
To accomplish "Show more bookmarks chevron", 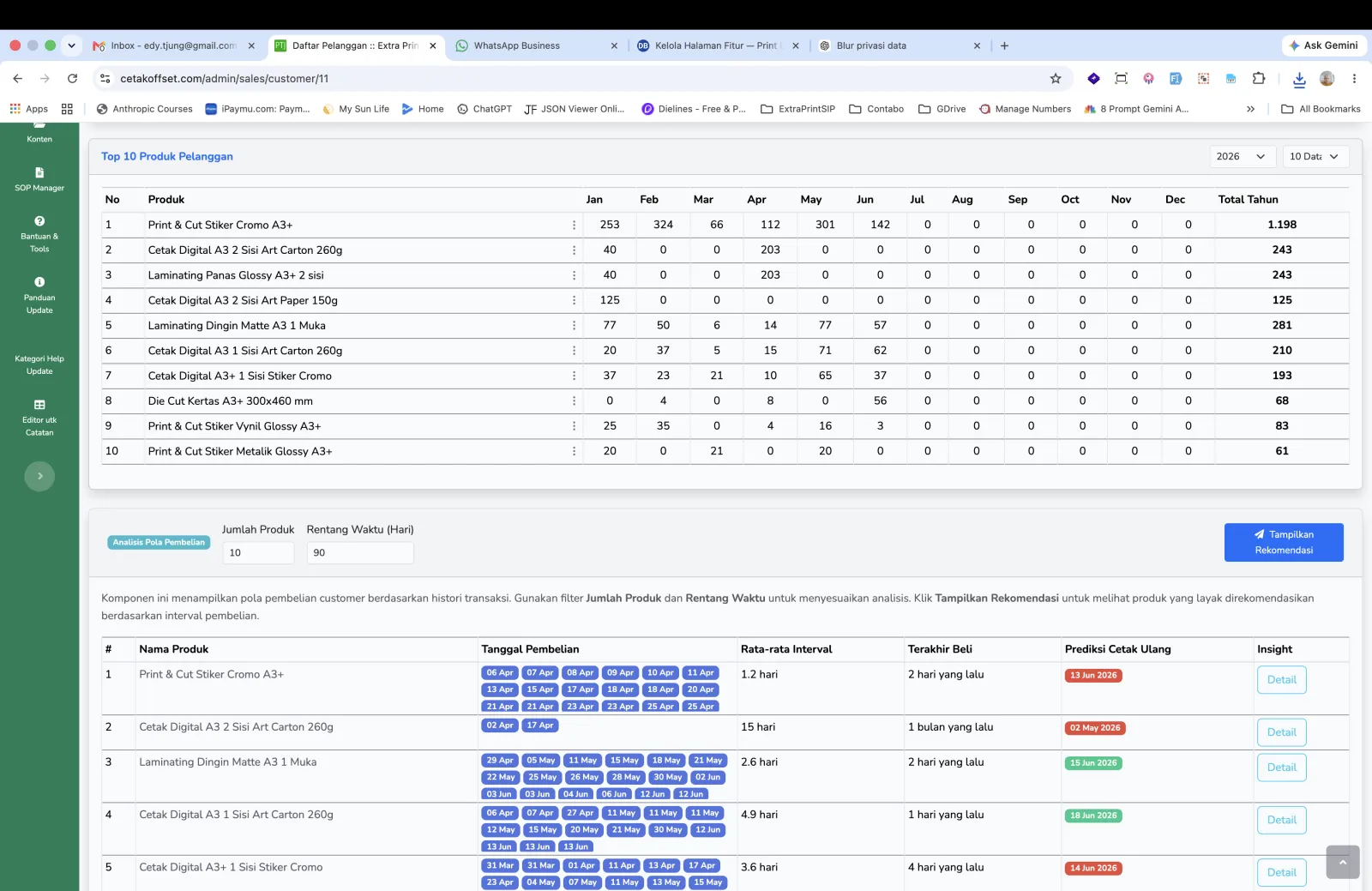I will (x=1250, y=109).
